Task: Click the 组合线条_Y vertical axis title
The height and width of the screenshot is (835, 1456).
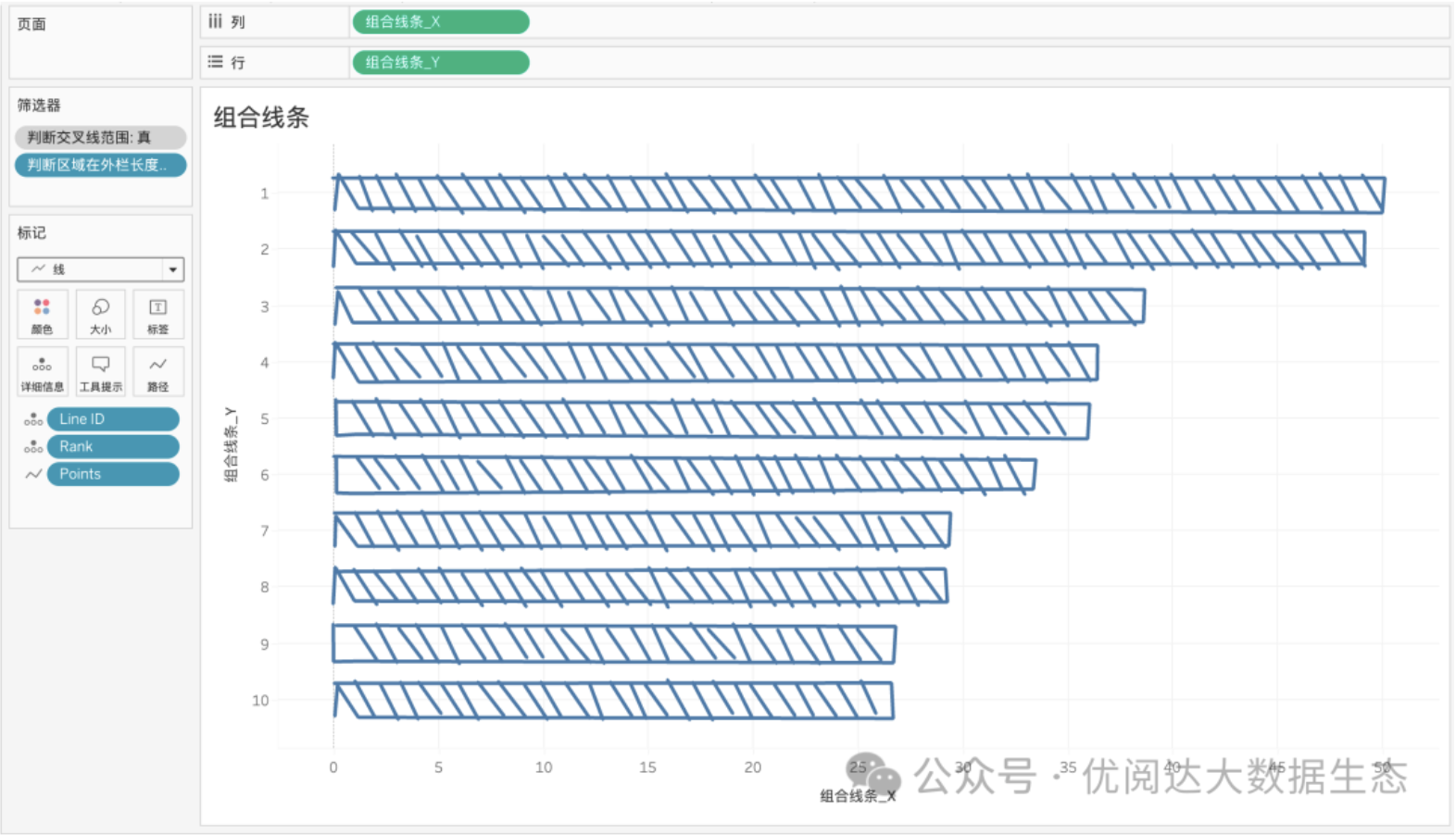Action: click(231, 444)
